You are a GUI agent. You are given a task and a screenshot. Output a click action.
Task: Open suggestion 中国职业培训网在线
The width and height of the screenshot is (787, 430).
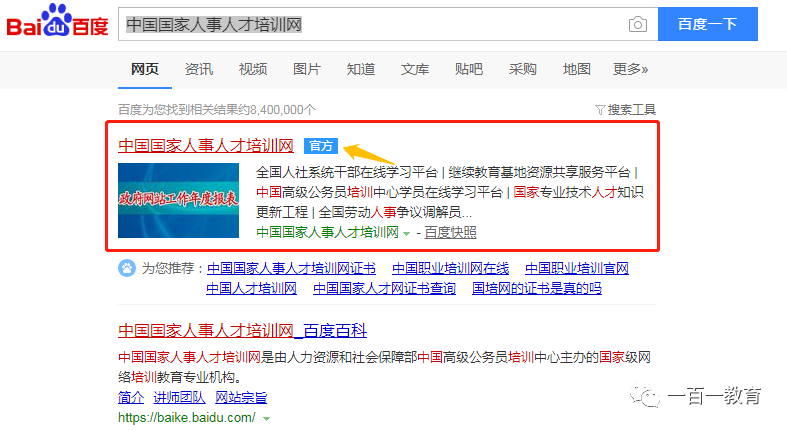tap(450, 268)
